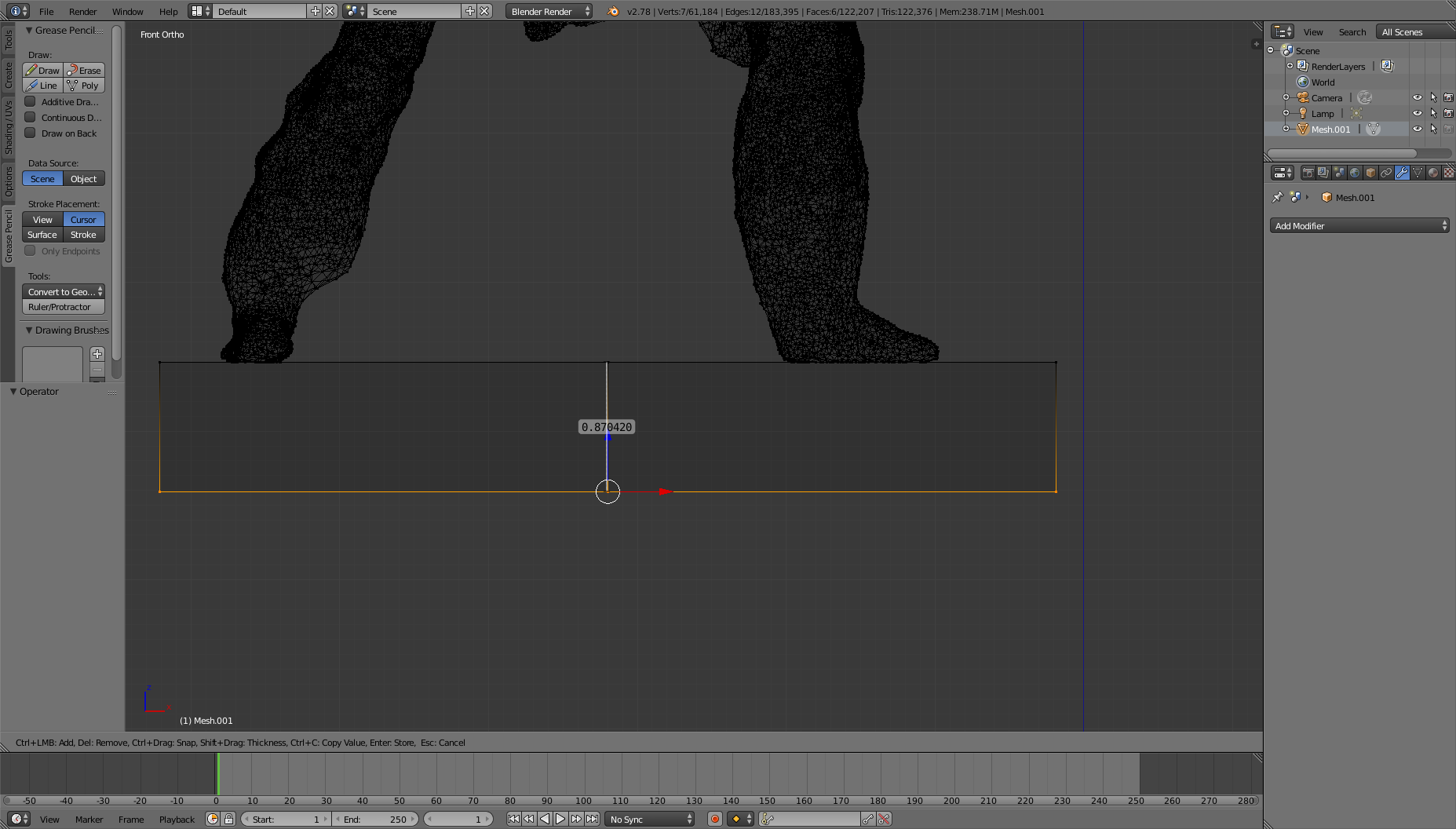The width and height of the screenshot is (1456, 829).
Task: Open the Window menu
Action: coord(127,11)
